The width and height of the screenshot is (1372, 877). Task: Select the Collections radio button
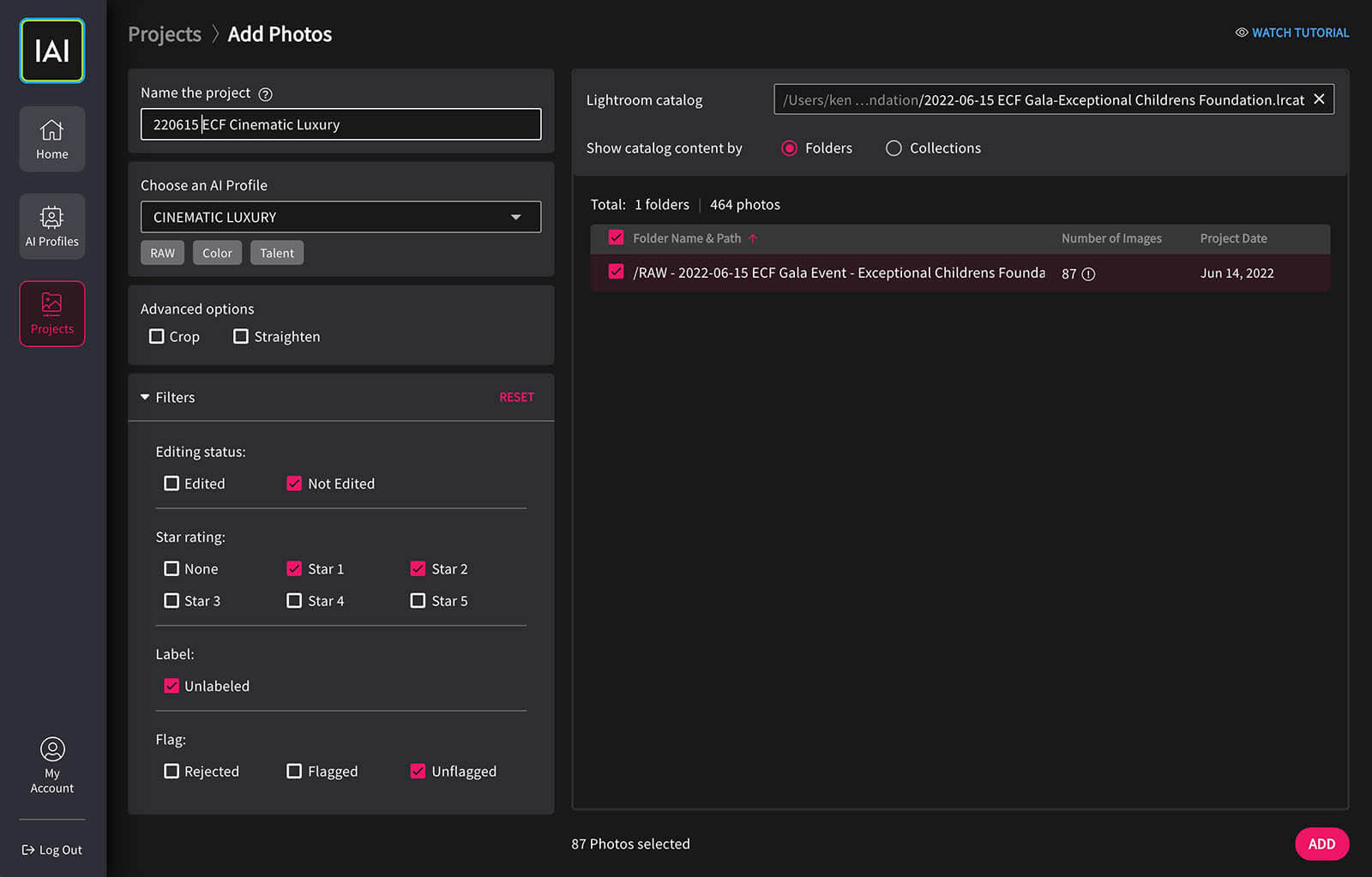(x=894, y=148)
